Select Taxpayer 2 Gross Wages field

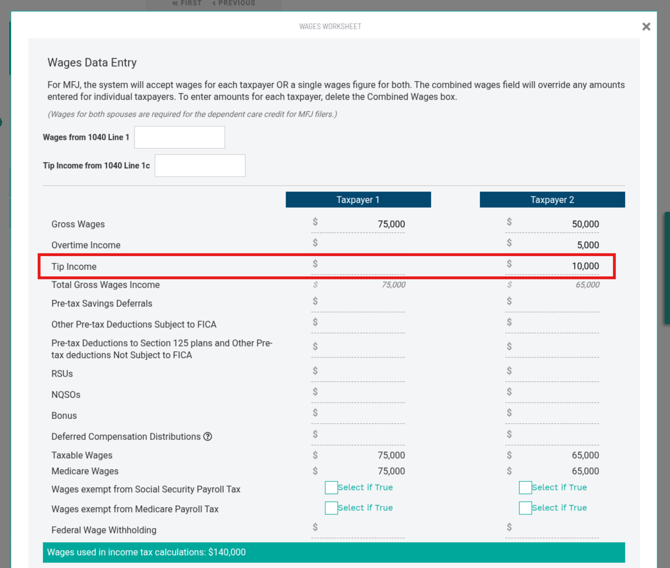point(552,224)
